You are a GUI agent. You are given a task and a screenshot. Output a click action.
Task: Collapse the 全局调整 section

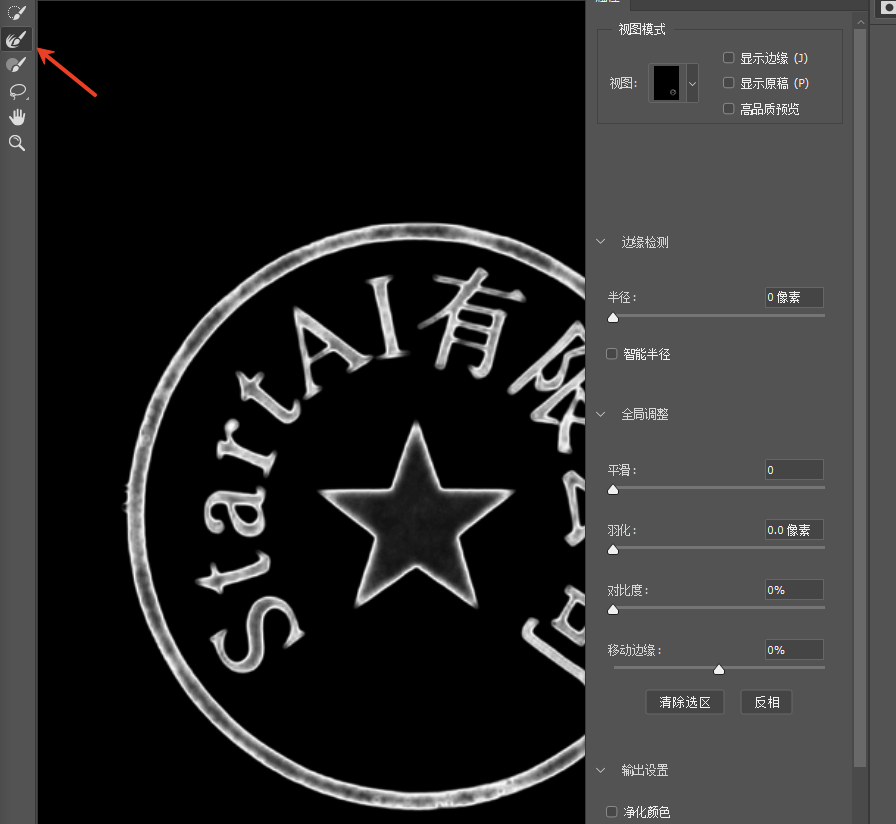601,414
